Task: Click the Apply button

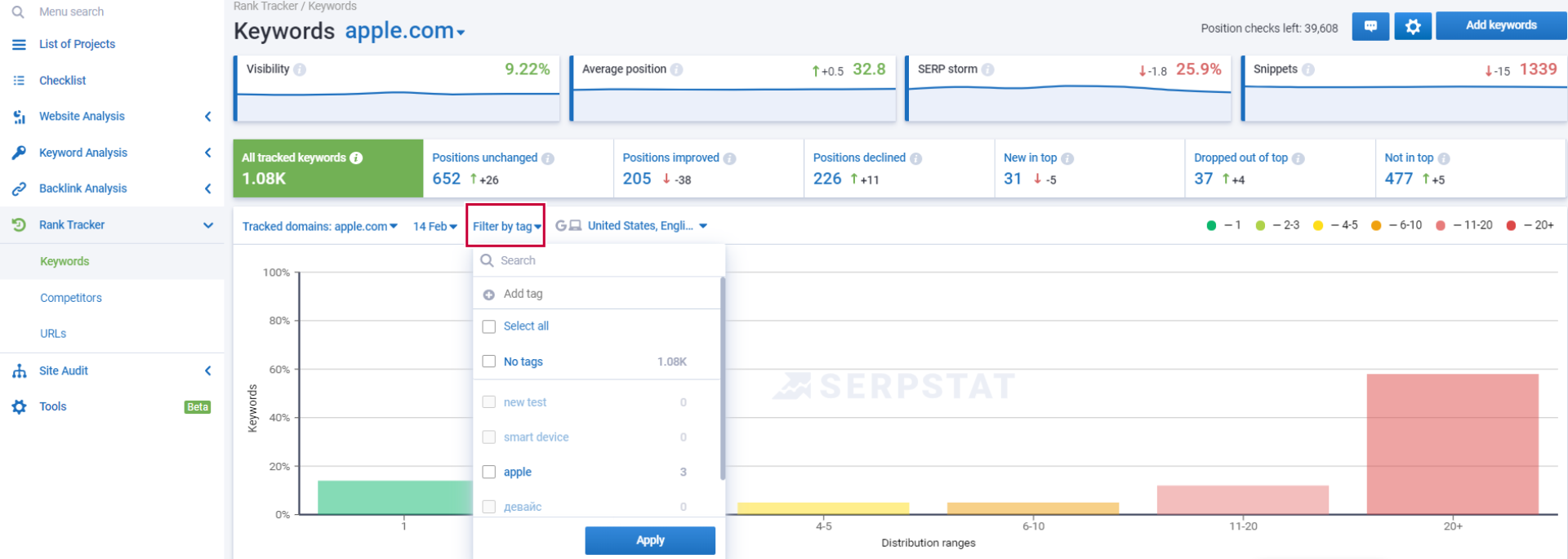Action: [650, 540]
